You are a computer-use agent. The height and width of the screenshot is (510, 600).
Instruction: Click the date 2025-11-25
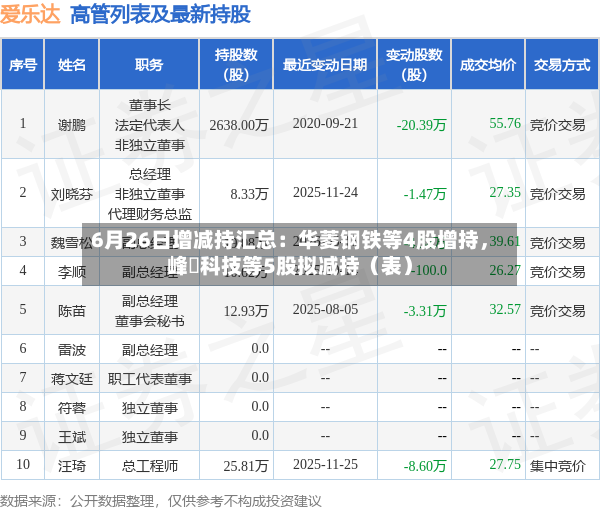pyautogui.click(x=325, y=464)
